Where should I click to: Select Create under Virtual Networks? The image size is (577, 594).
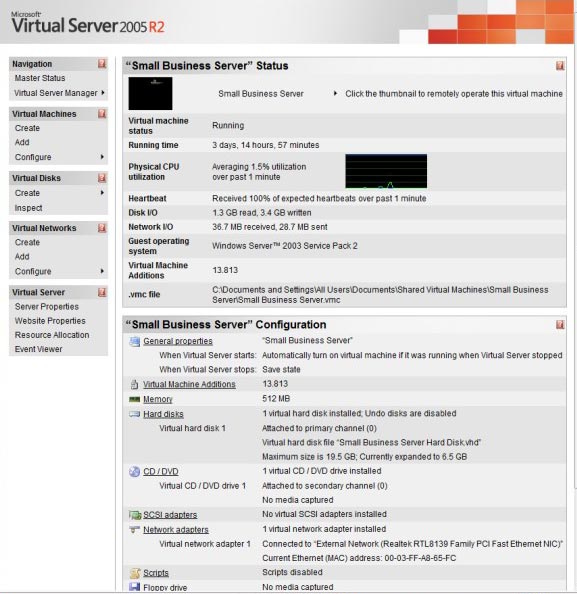point(27,242)
